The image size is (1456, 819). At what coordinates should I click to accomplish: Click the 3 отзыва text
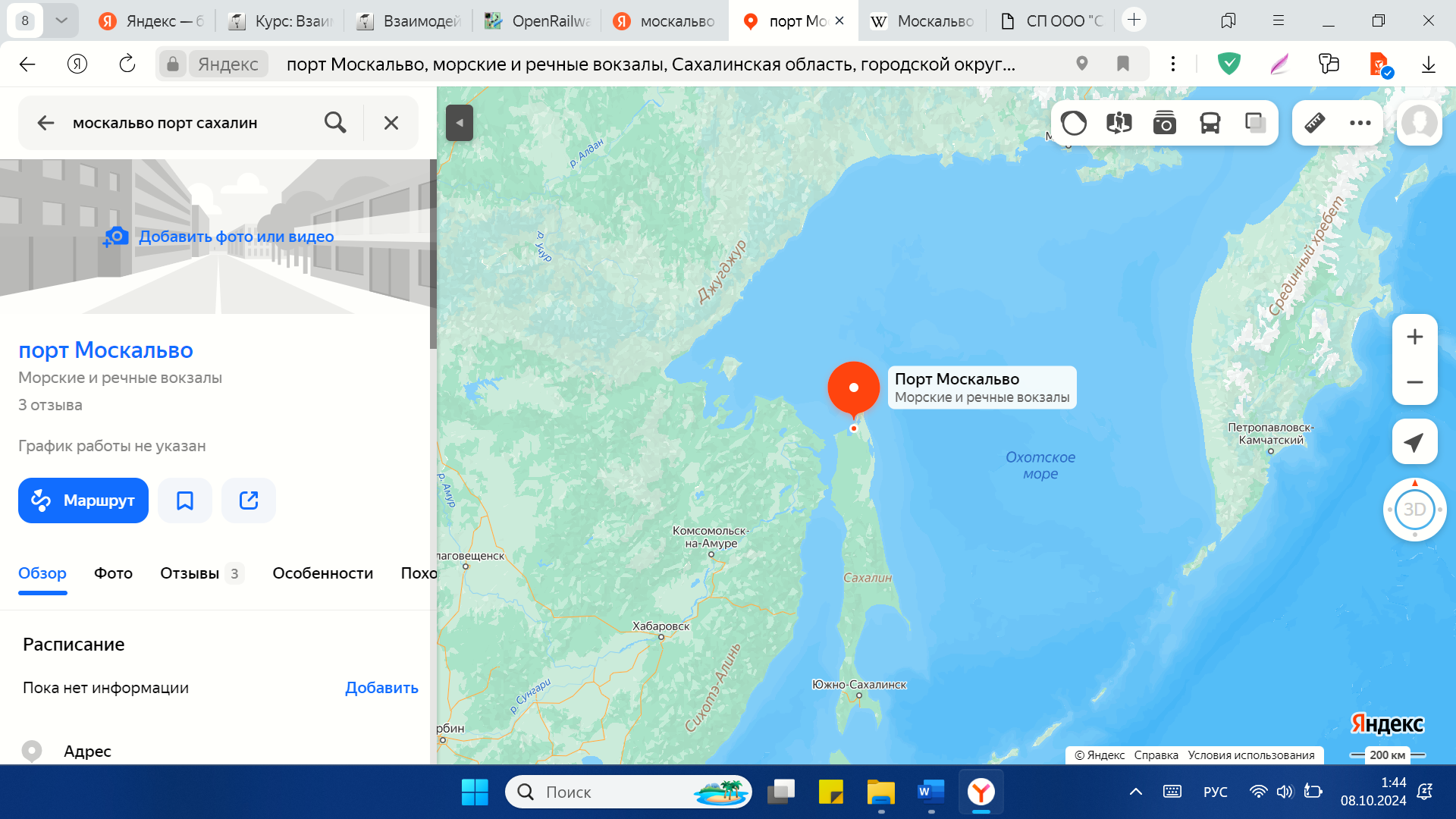50,405
